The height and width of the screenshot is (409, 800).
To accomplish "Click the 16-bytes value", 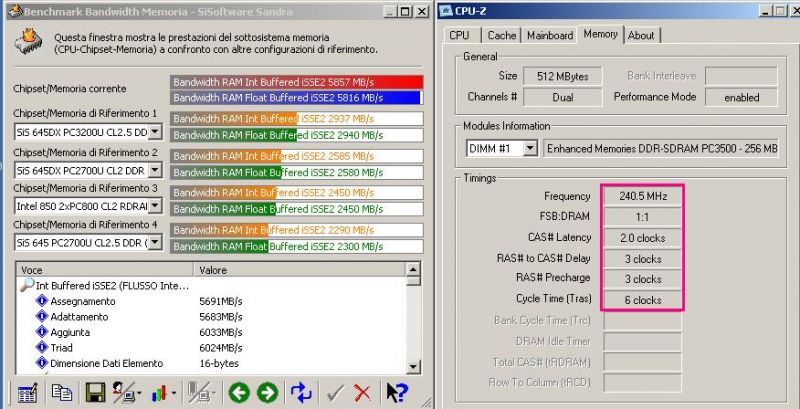I will click(219, 364).
